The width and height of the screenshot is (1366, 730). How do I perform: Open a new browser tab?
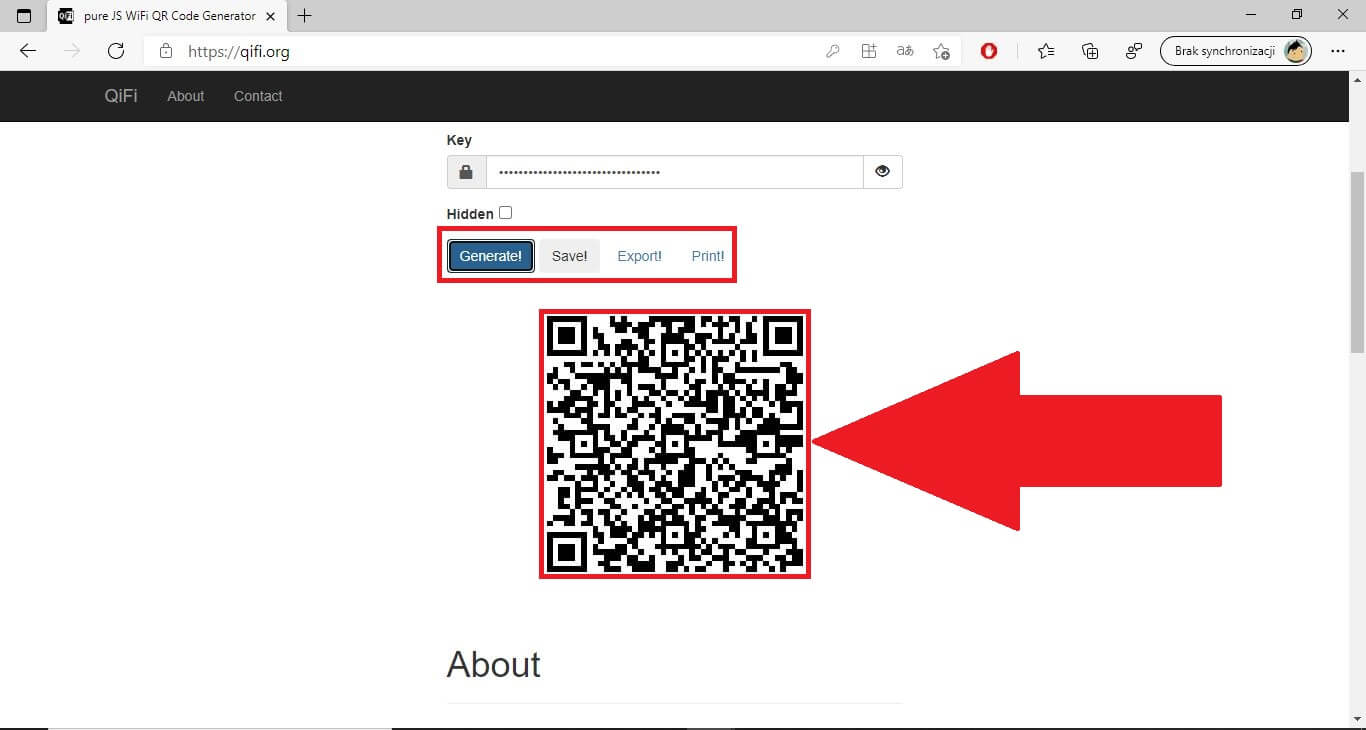305,15
